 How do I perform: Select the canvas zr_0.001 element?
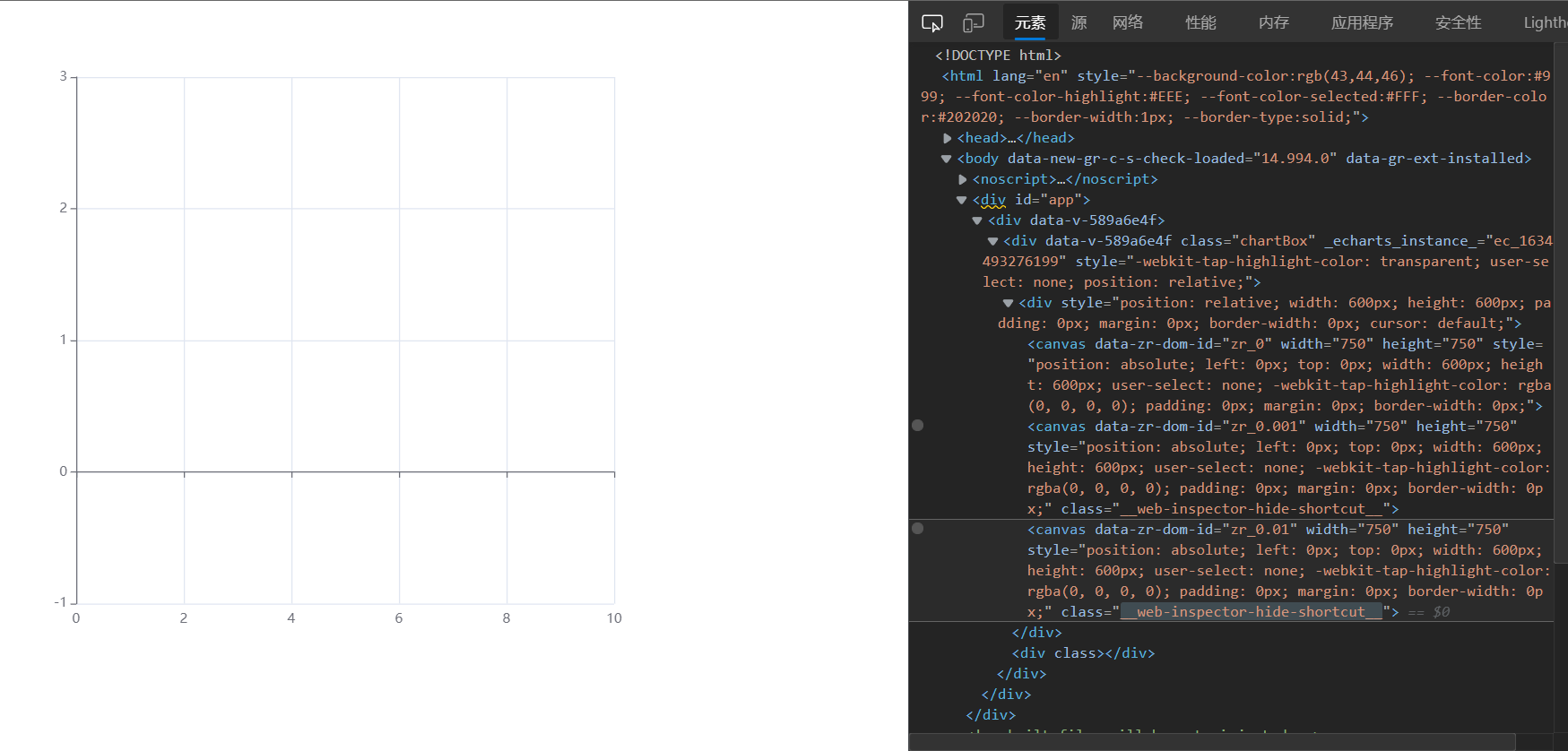pyautogui.click(x=1289, y=468)
